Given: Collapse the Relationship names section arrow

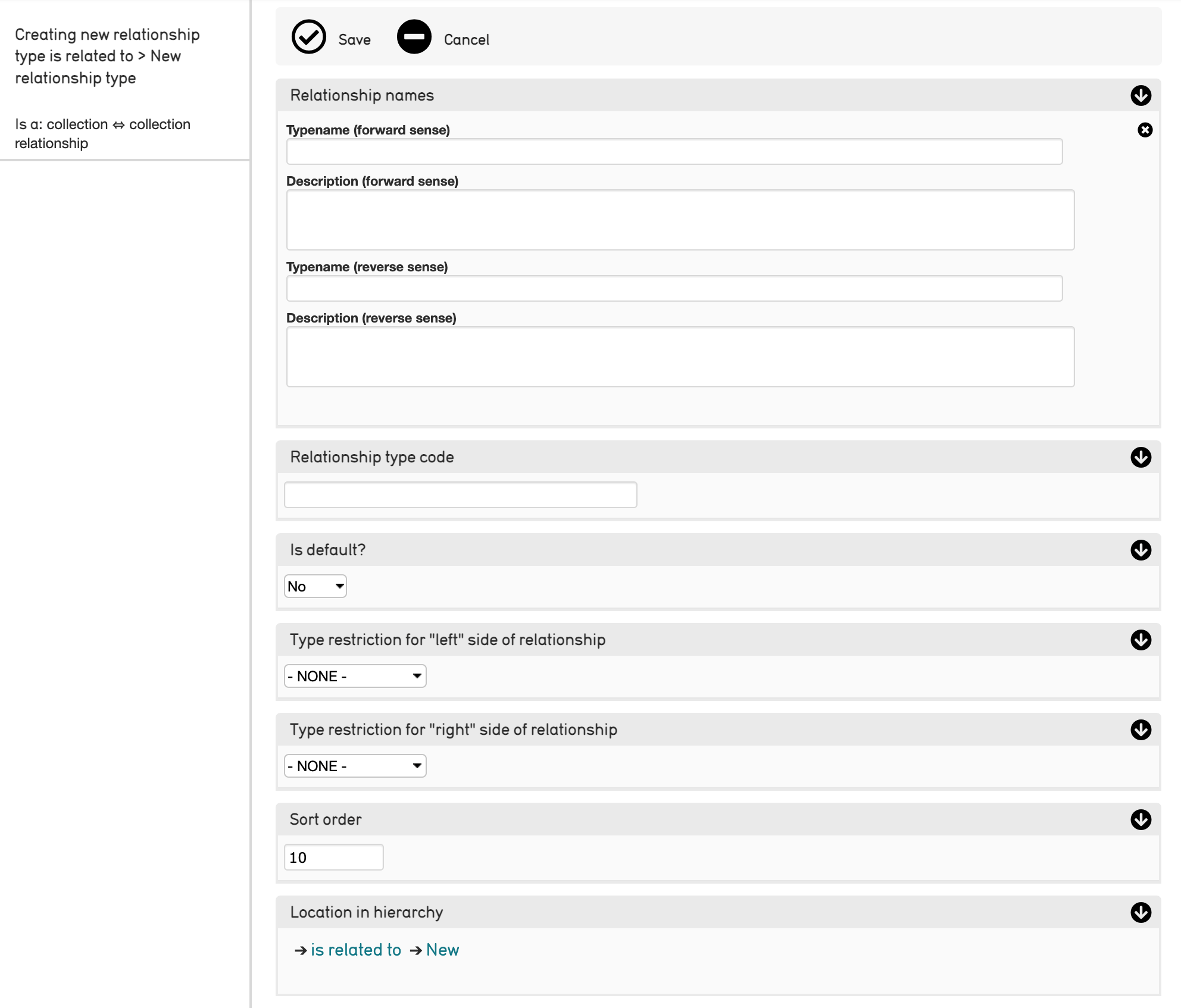Looking at the screenshot, I should click(1141, 95).
